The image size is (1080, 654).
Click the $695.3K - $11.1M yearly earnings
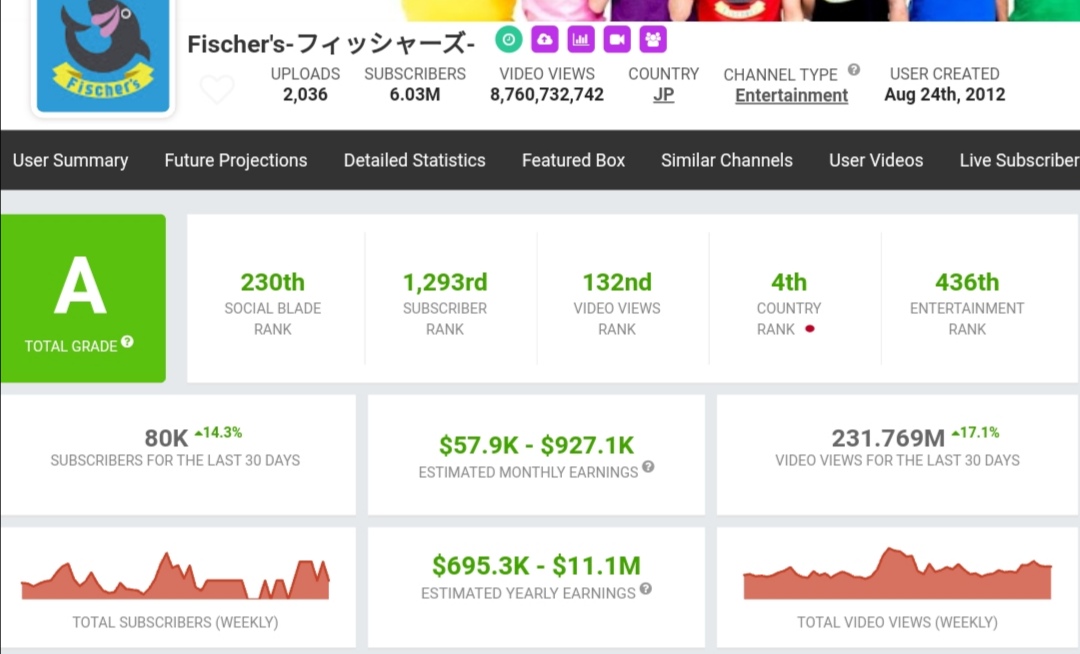click(x=536, y=566)
